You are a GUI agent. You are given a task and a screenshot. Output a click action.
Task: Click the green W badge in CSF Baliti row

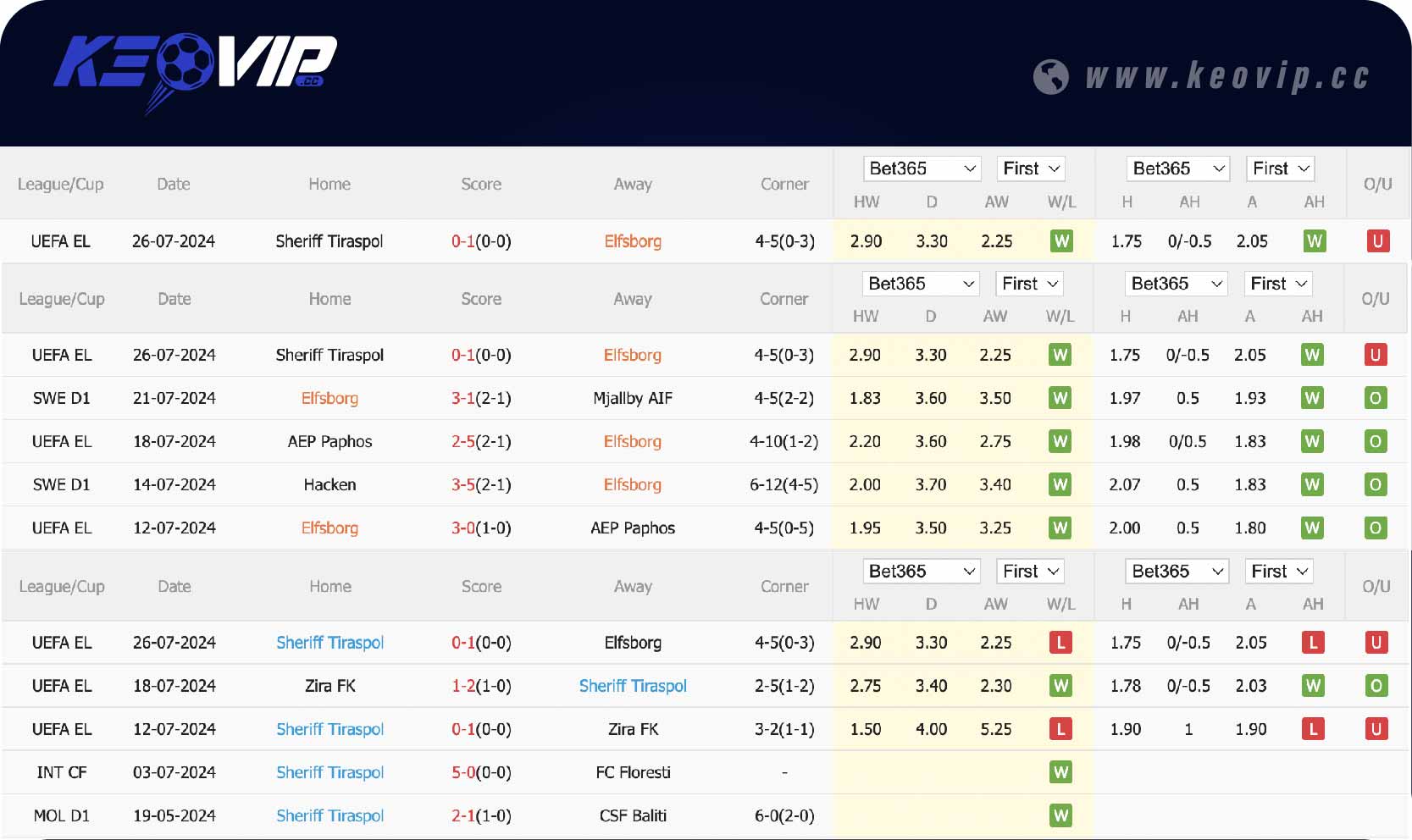tap(1060, 815)
